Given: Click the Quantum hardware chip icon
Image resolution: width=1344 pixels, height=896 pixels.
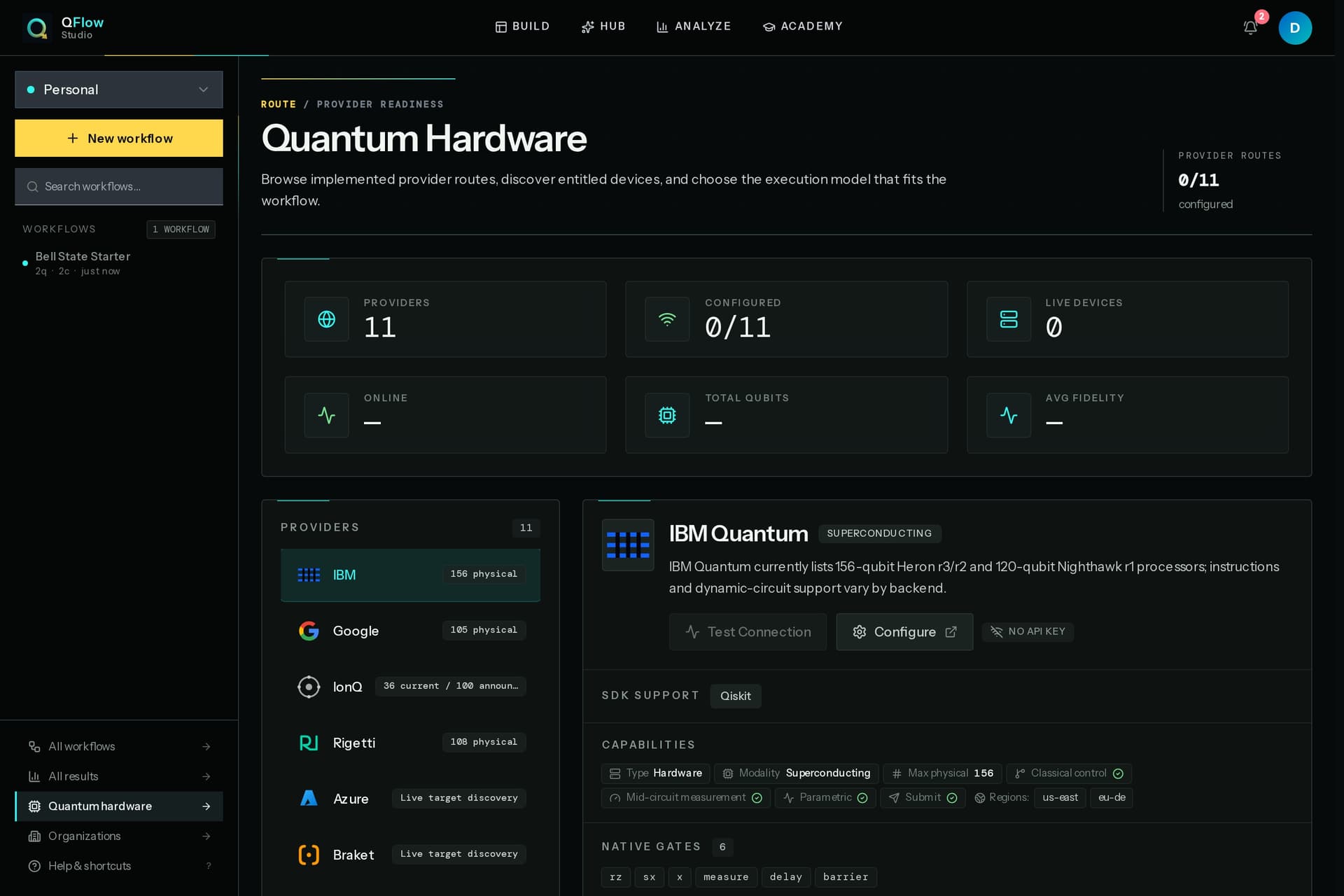Looking at the screenshot, I should (34, 806).
